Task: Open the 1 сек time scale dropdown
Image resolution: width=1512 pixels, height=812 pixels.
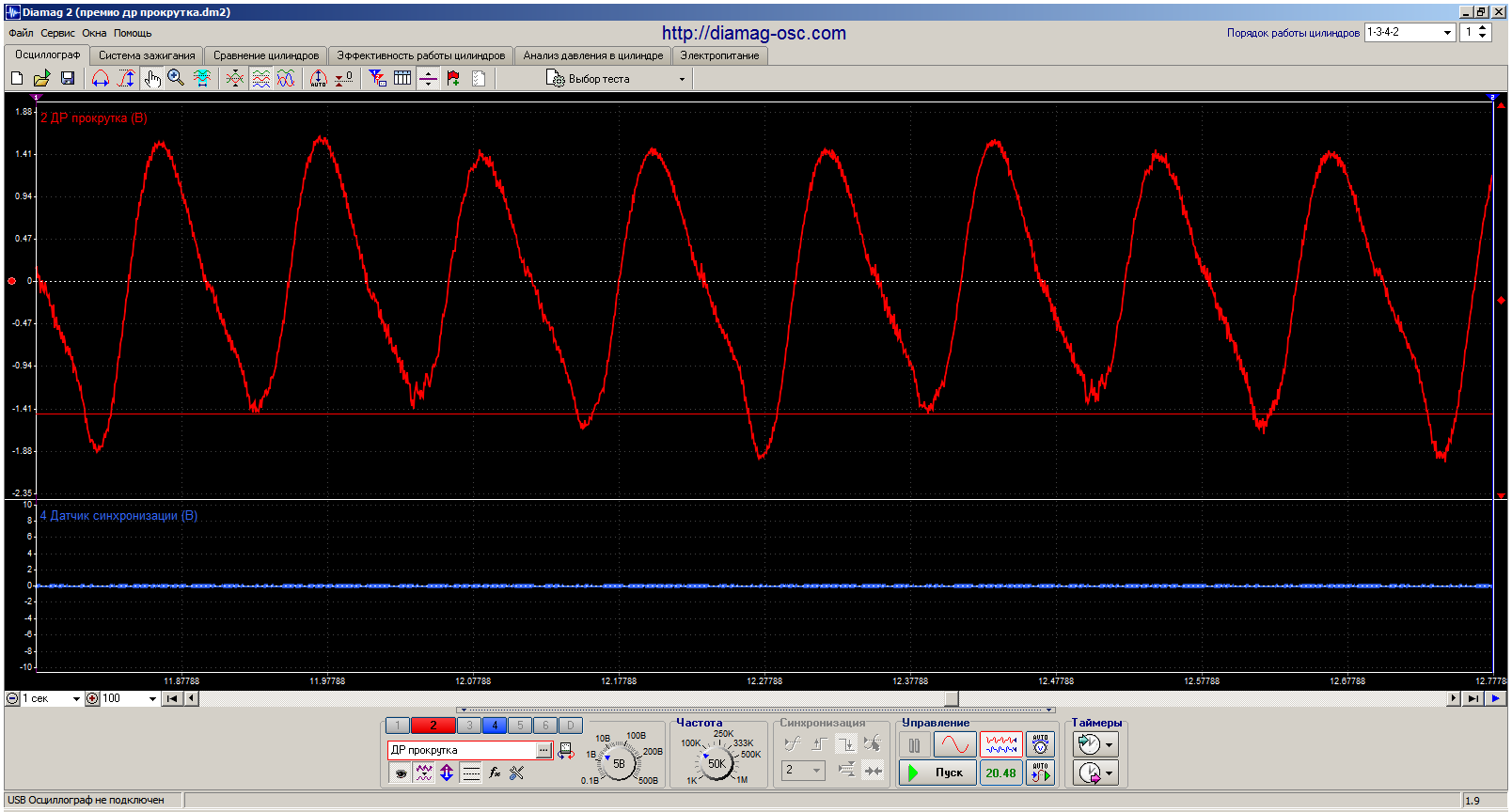Action: pos(51,698)
